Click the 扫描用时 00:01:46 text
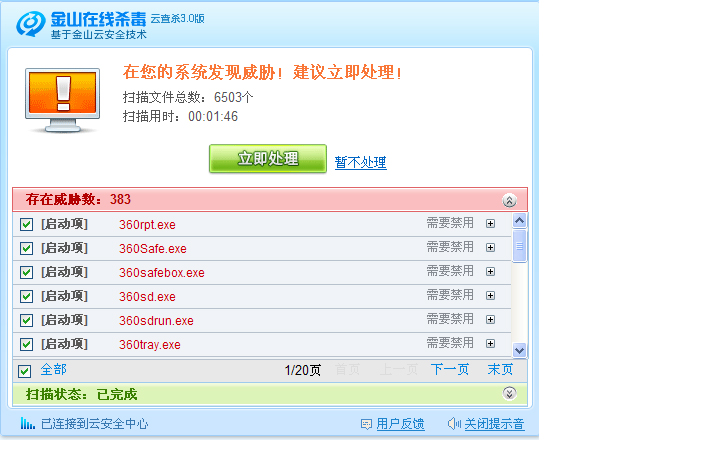720x450 pixels. click(180, 117)
